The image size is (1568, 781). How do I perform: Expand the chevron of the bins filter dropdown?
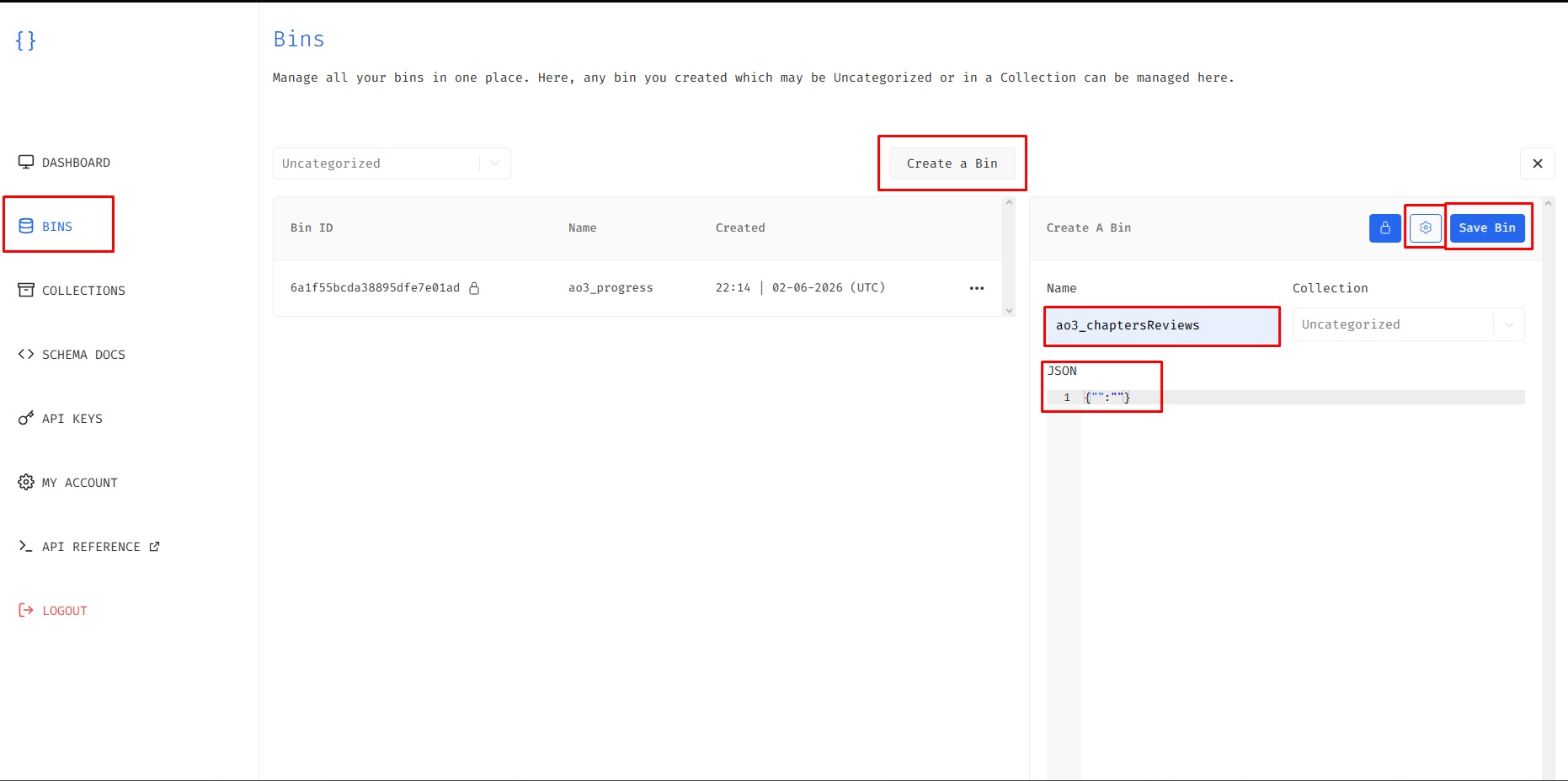tap(495, 163)
